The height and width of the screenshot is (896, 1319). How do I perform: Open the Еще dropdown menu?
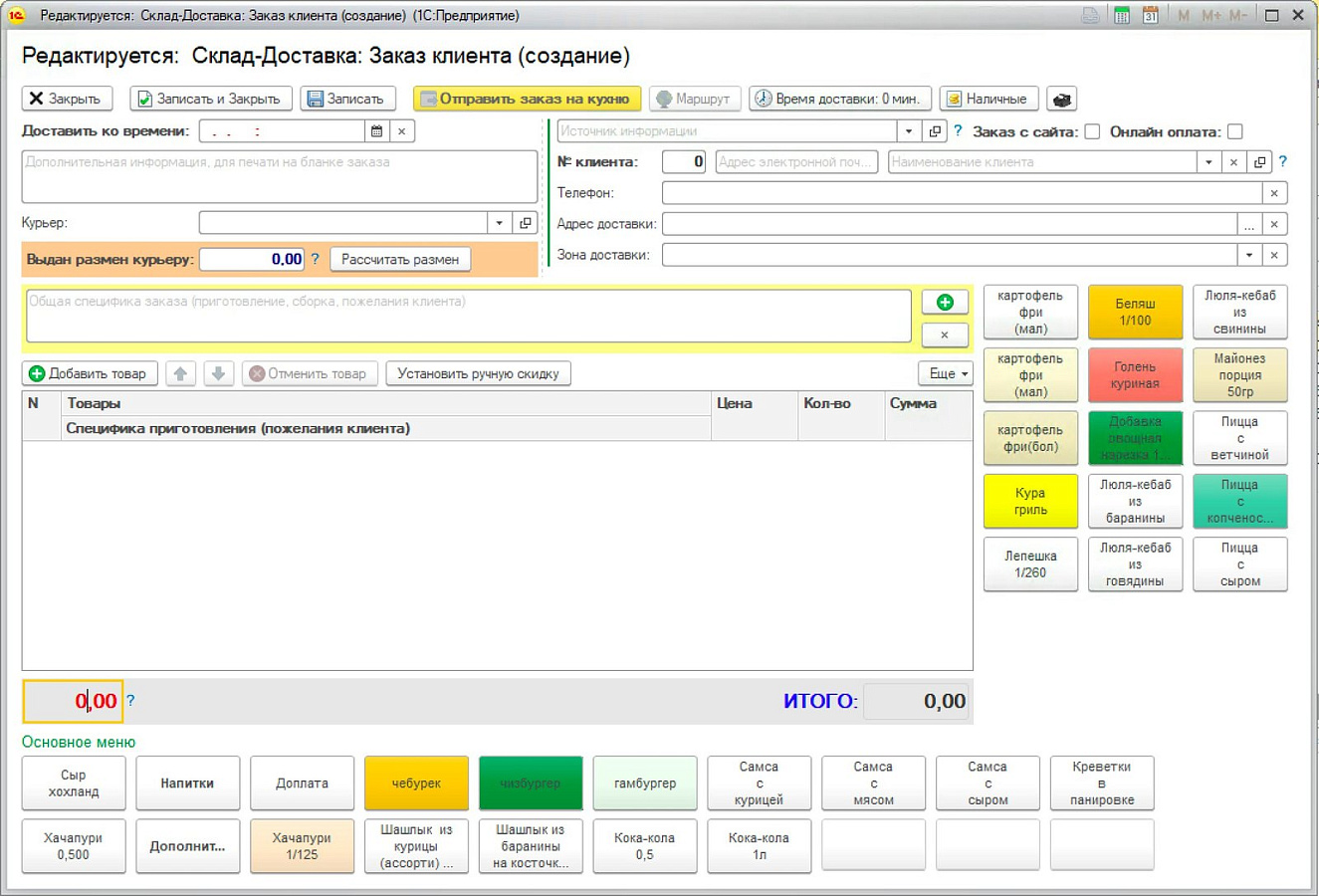[945, 373]
